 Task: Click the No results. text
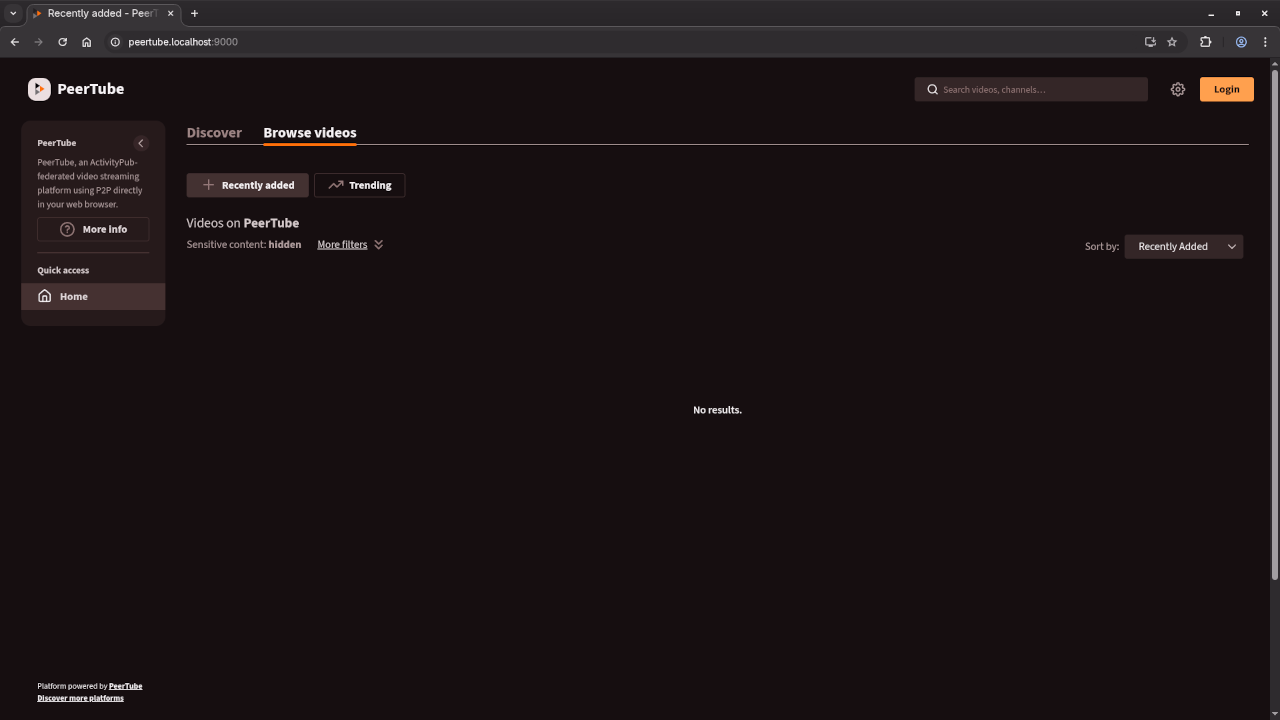(718, 410)
